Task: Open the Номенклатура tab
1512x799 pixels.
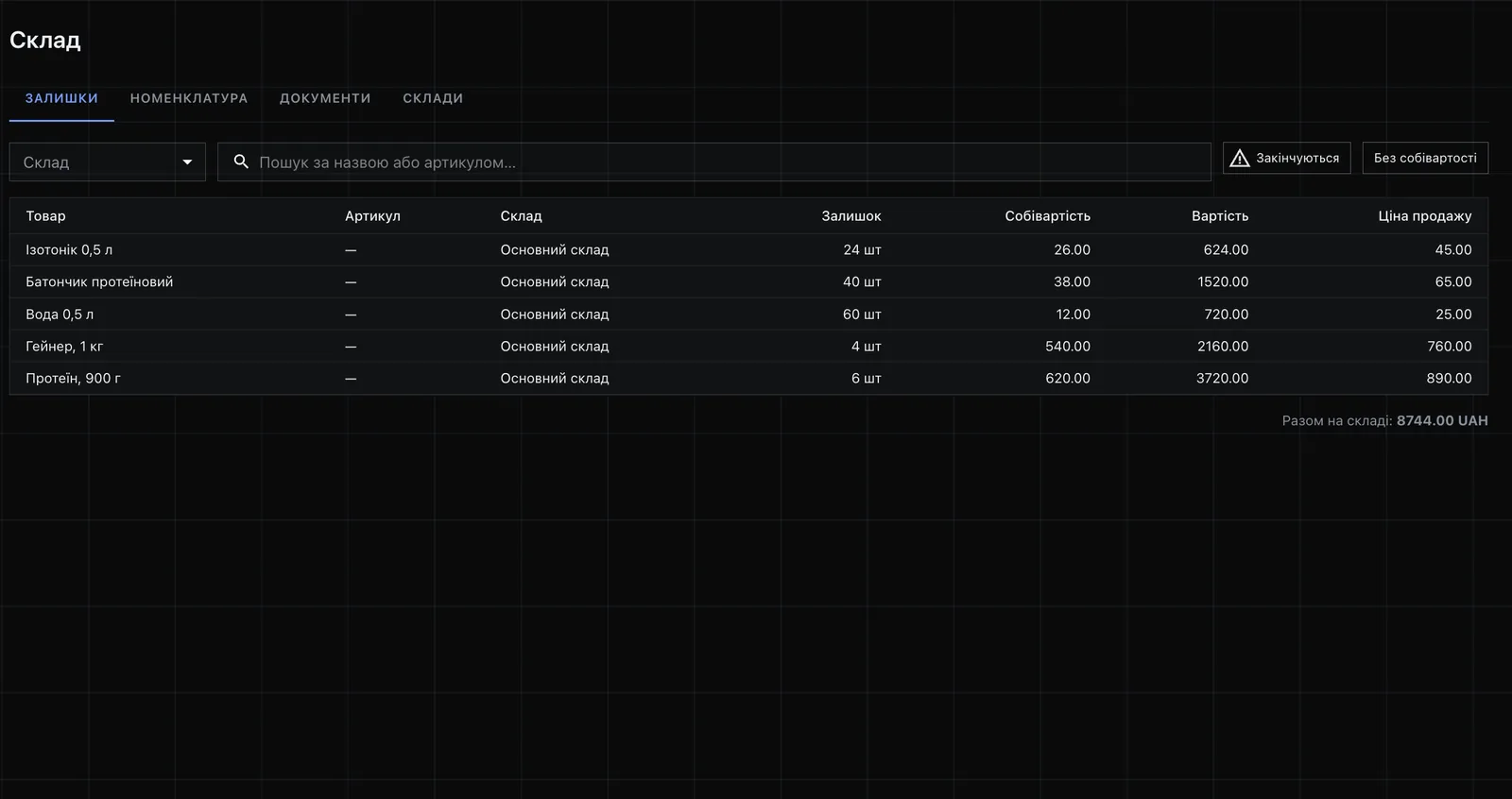Action: pos(189,98)
